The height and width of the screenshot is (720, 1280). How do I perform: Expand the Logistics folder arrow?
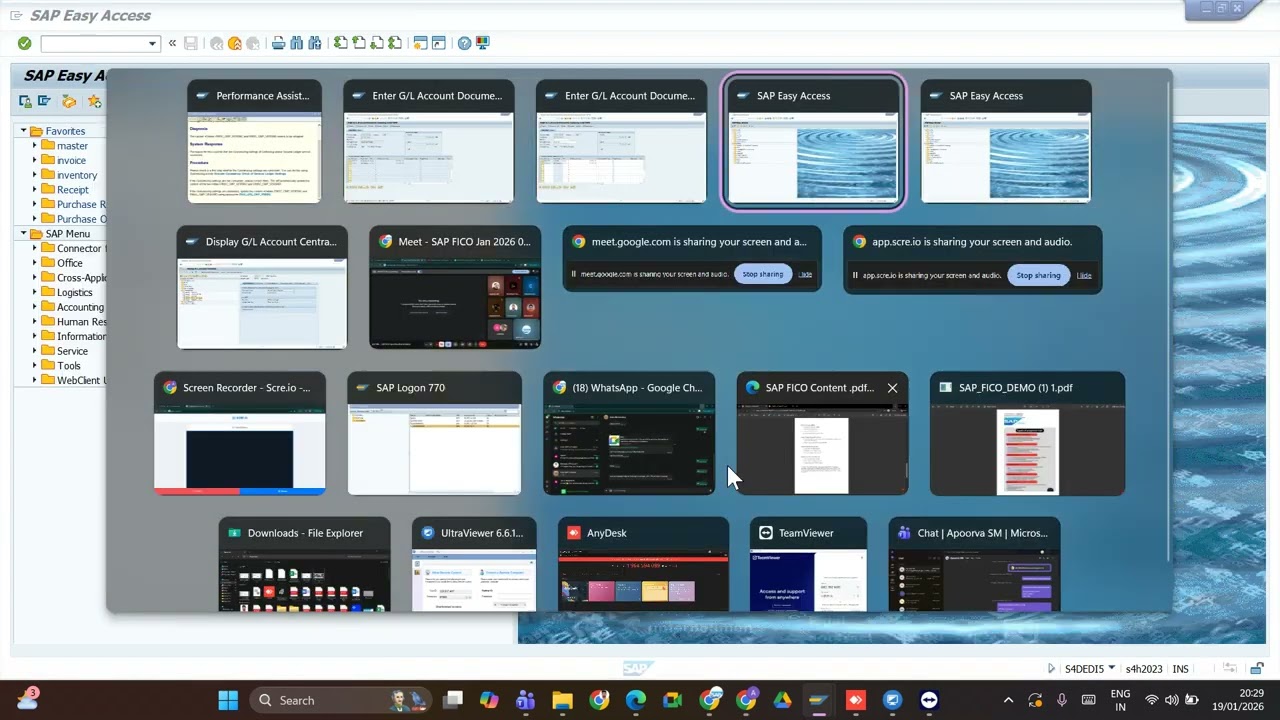(x=34, y=292)
